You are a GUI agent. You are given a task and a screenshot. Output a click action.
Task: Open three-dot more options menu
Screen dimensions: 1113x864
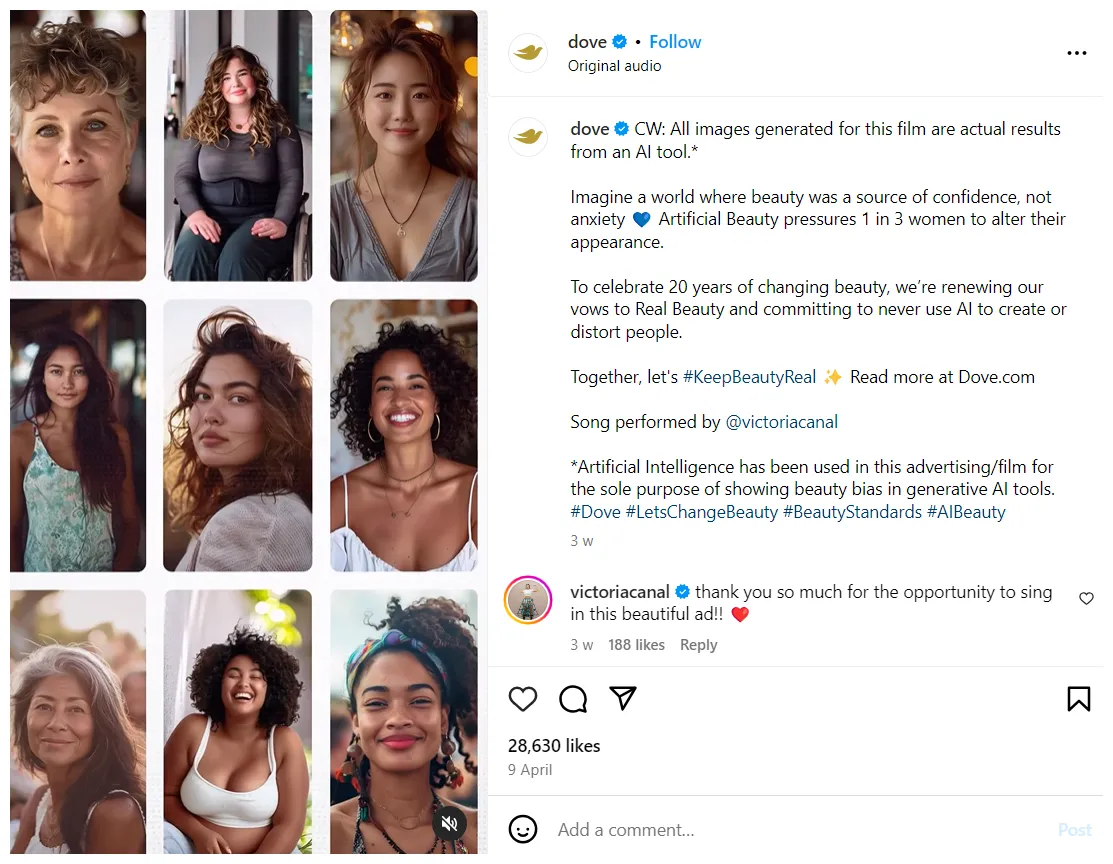(x=1076, y=53)
